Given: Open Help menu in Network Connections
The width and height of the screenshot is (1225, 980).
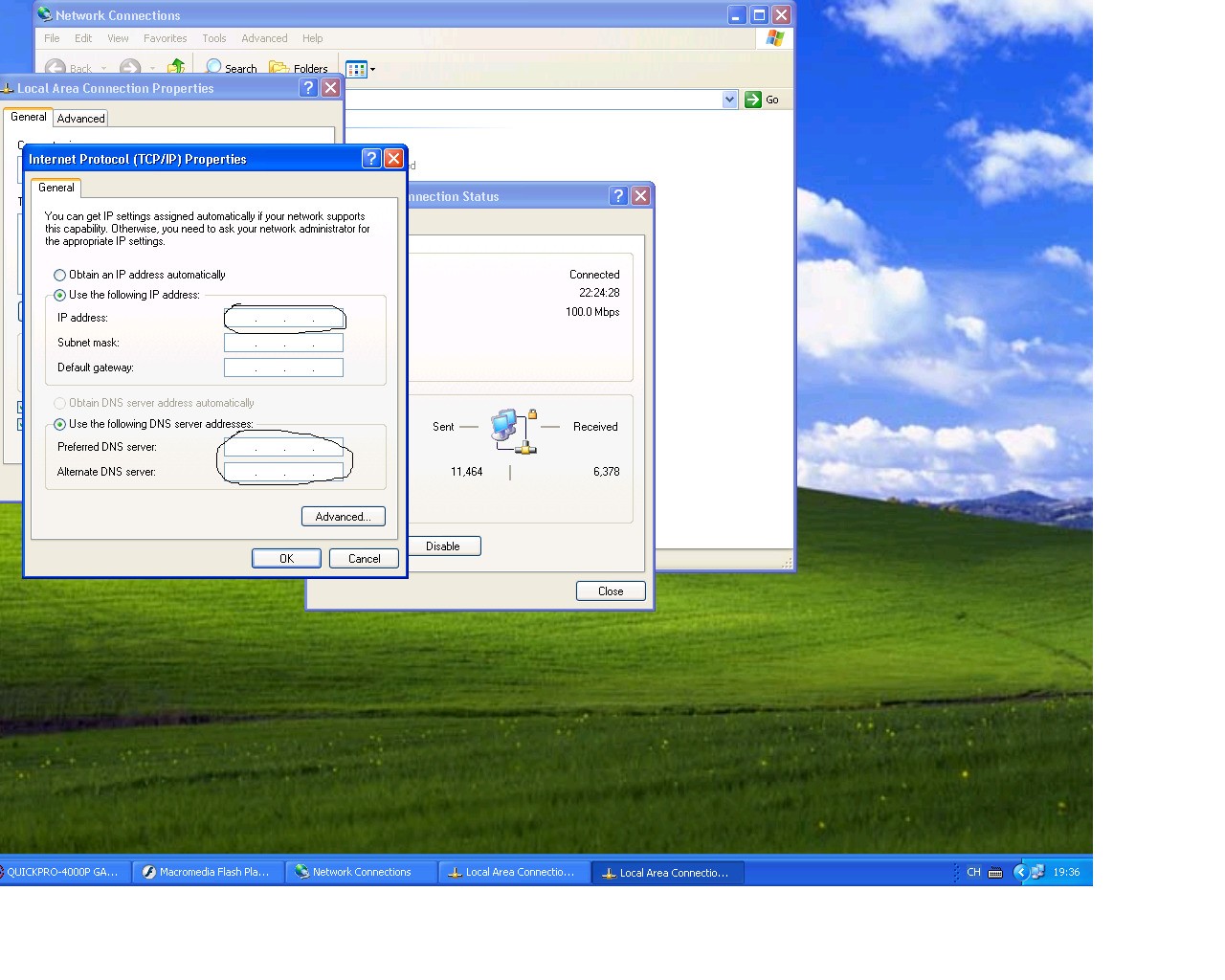Looking at the screenshot, I should pyautogui.click(x=313, y=38).
